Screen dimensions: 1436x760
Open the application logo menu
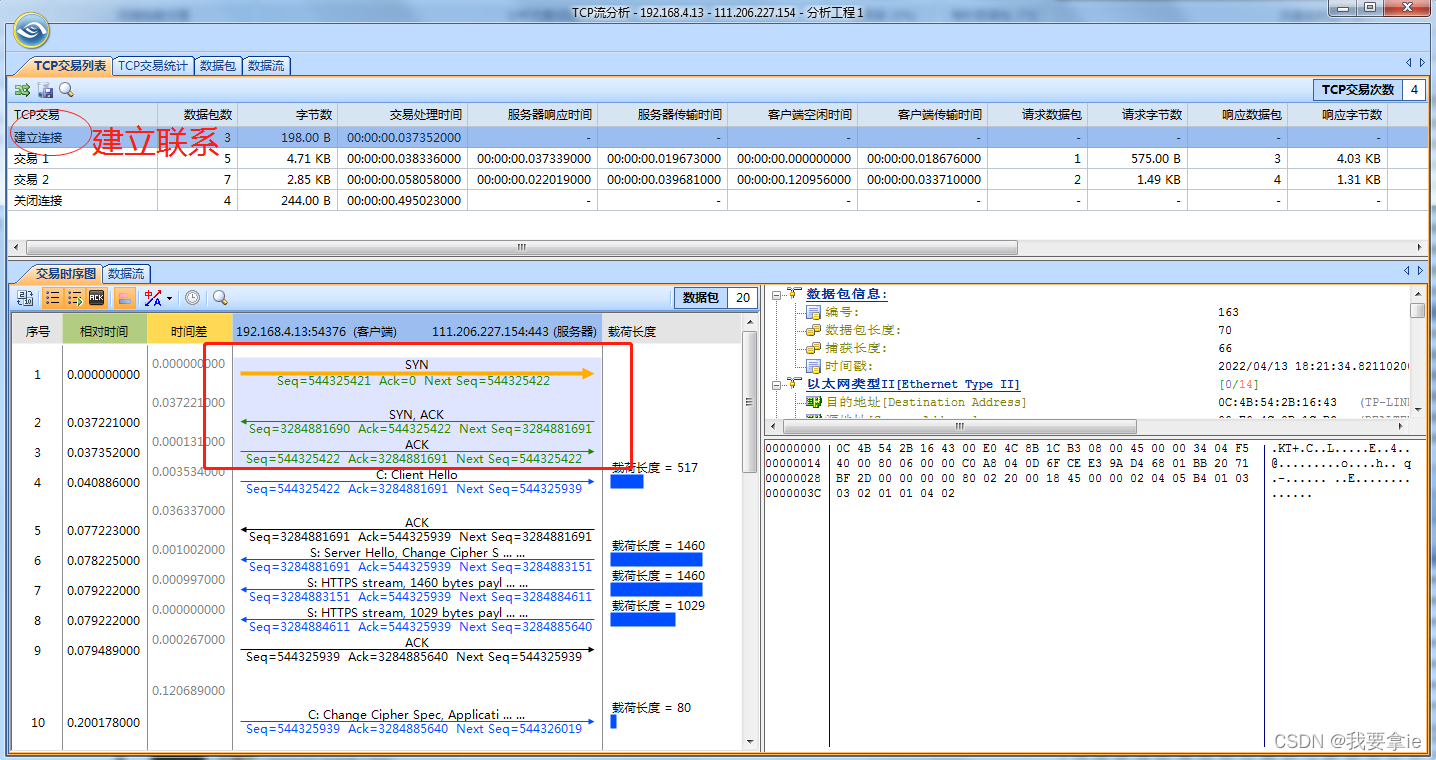(32, 30)
